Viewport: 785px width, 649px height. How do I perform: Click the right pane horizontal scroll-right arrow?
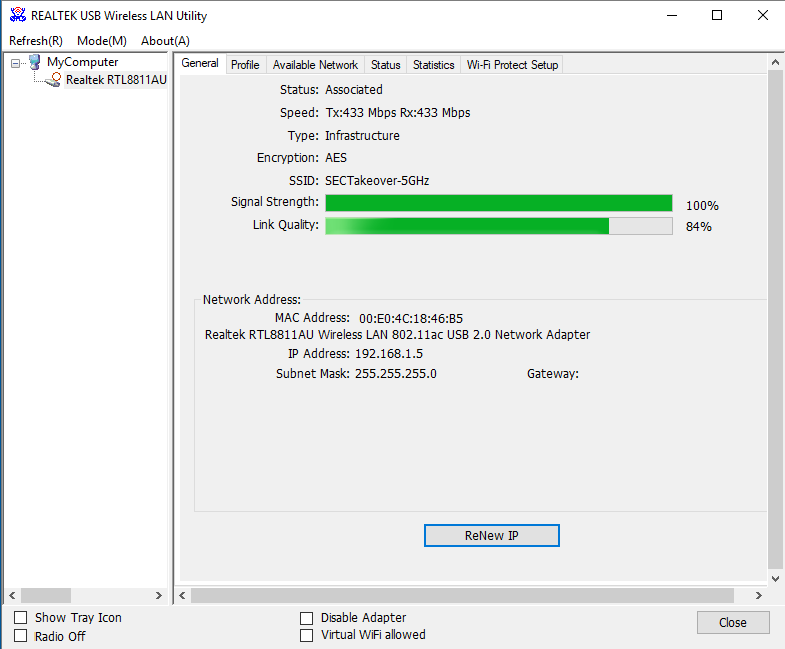click(x=759, y=595)
